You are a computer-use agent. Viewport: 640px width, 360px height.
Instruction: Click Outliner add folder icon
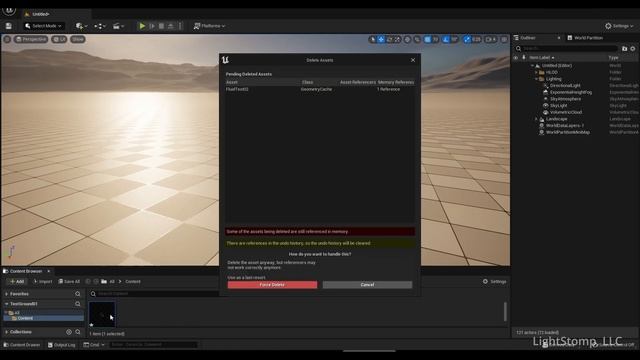click(x=624, y=49)
